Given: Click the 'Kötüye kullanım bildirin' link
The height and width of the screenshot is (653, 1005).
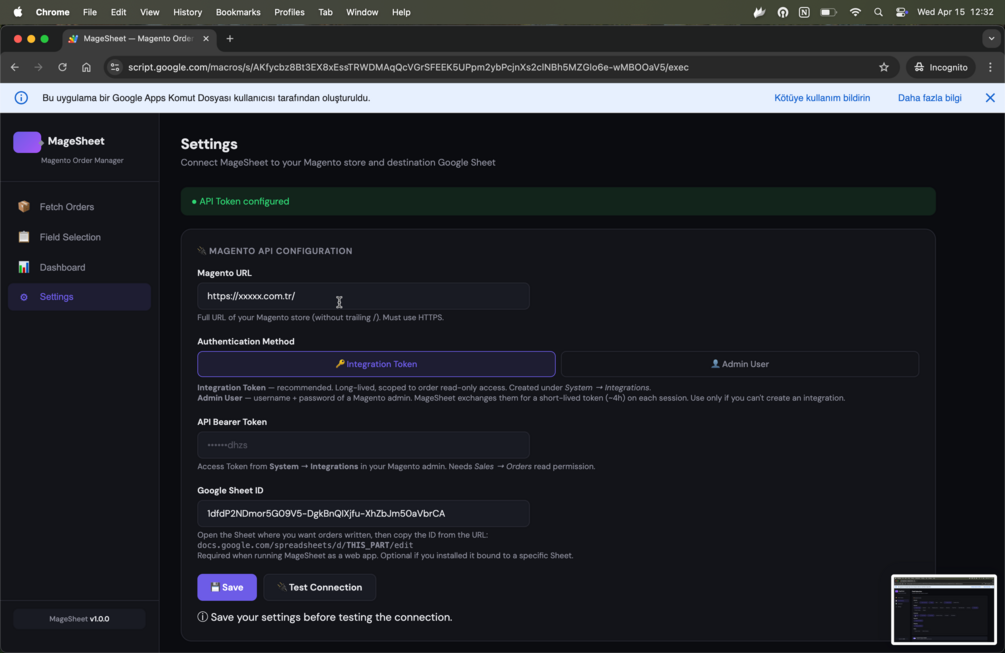Looking at the screenshot, I should pyautogui.click(x=822, y=98).
